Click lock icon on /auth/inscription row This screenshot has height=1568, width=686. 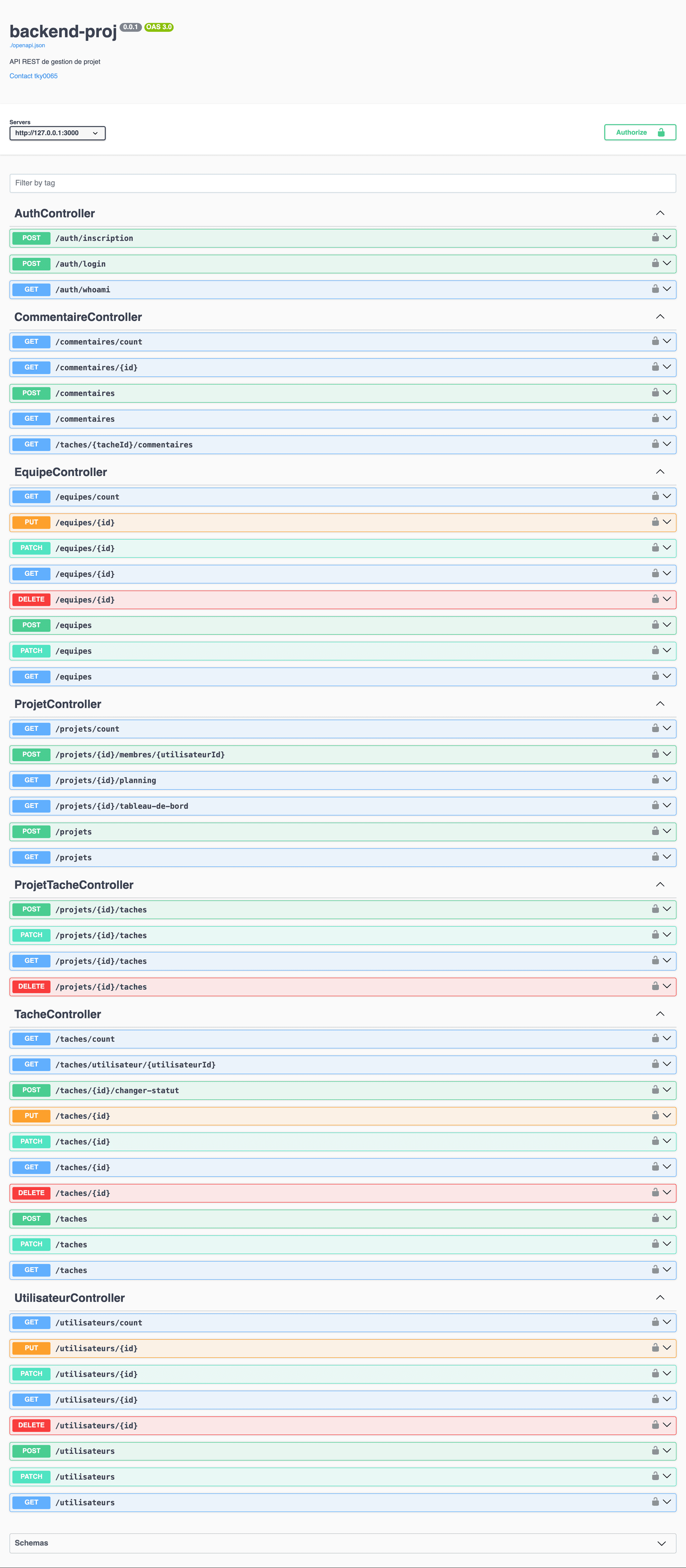coord(655,237)
